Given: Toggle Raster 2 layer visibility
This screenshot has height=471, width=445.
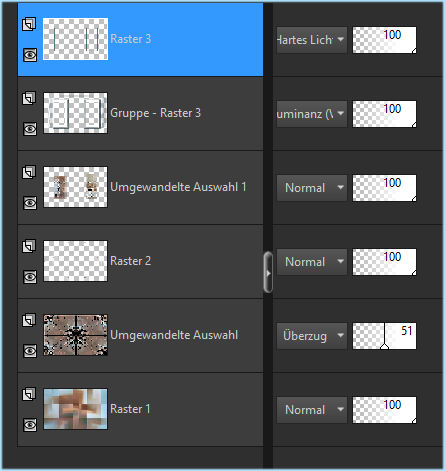Looking at the screenshot, I should pyautogui.click(x=30, y=277).
